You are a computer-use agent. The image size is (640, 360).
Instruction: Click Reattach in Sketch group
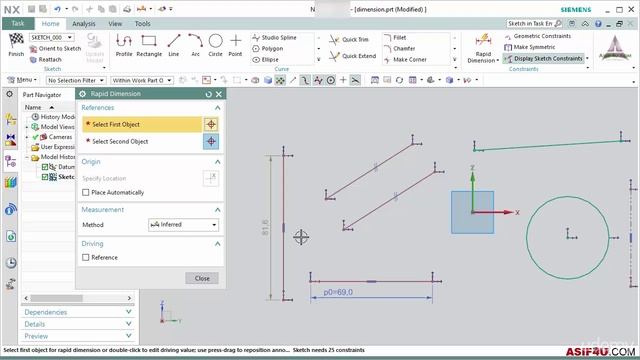45,60
